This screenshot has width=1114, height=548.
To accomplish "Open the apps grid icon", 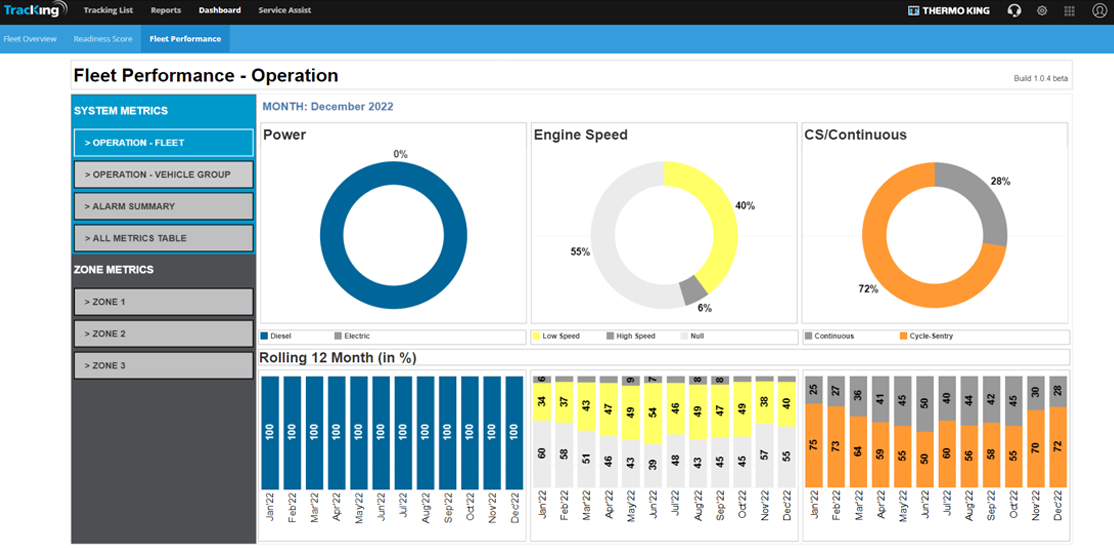I will (1070, 11).
